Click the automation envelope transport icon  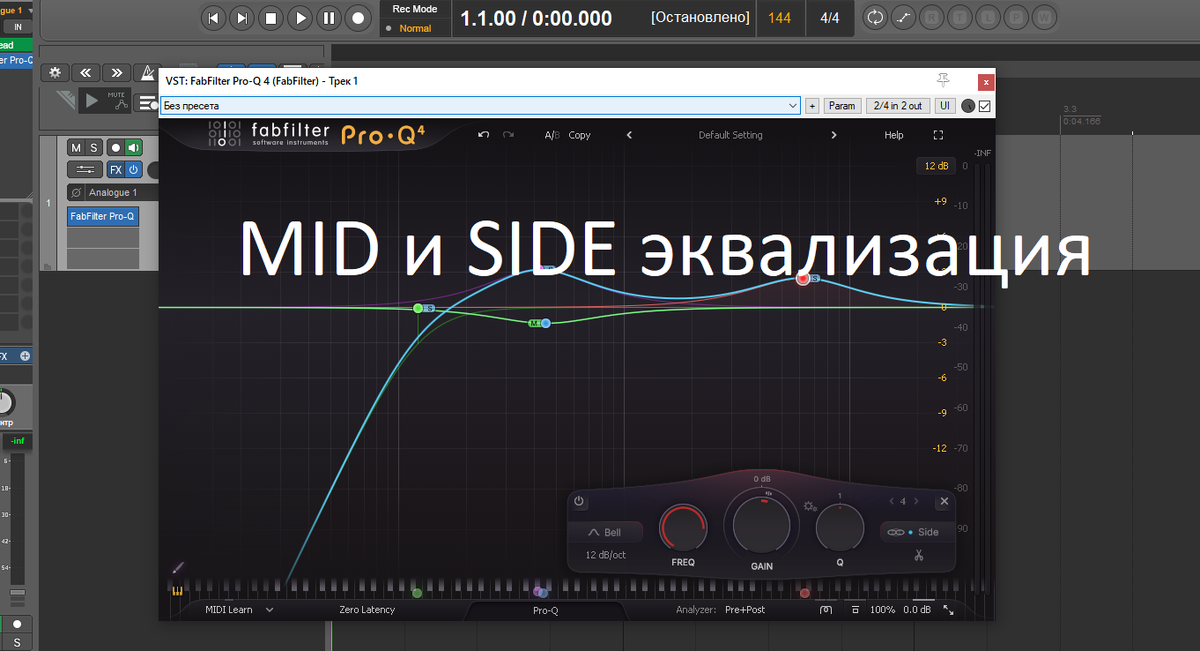tap(903, 17)
